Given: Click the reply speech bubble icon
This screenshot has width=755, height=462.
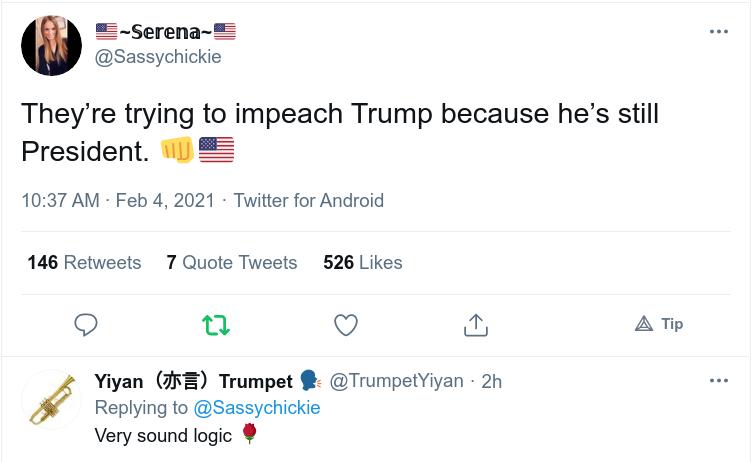Looking at the screenshot, I should tap(86, 324).
